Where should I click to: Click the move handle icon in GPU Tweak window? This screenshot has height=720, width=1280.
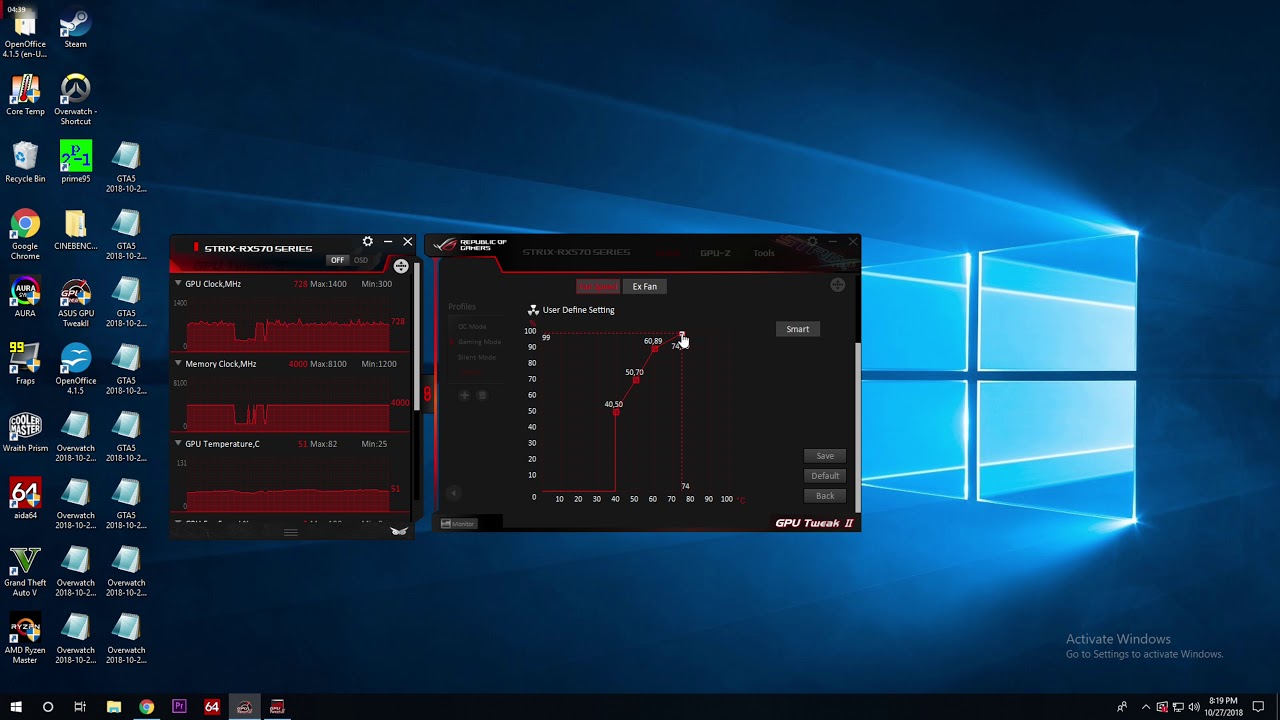click(838, 285)
